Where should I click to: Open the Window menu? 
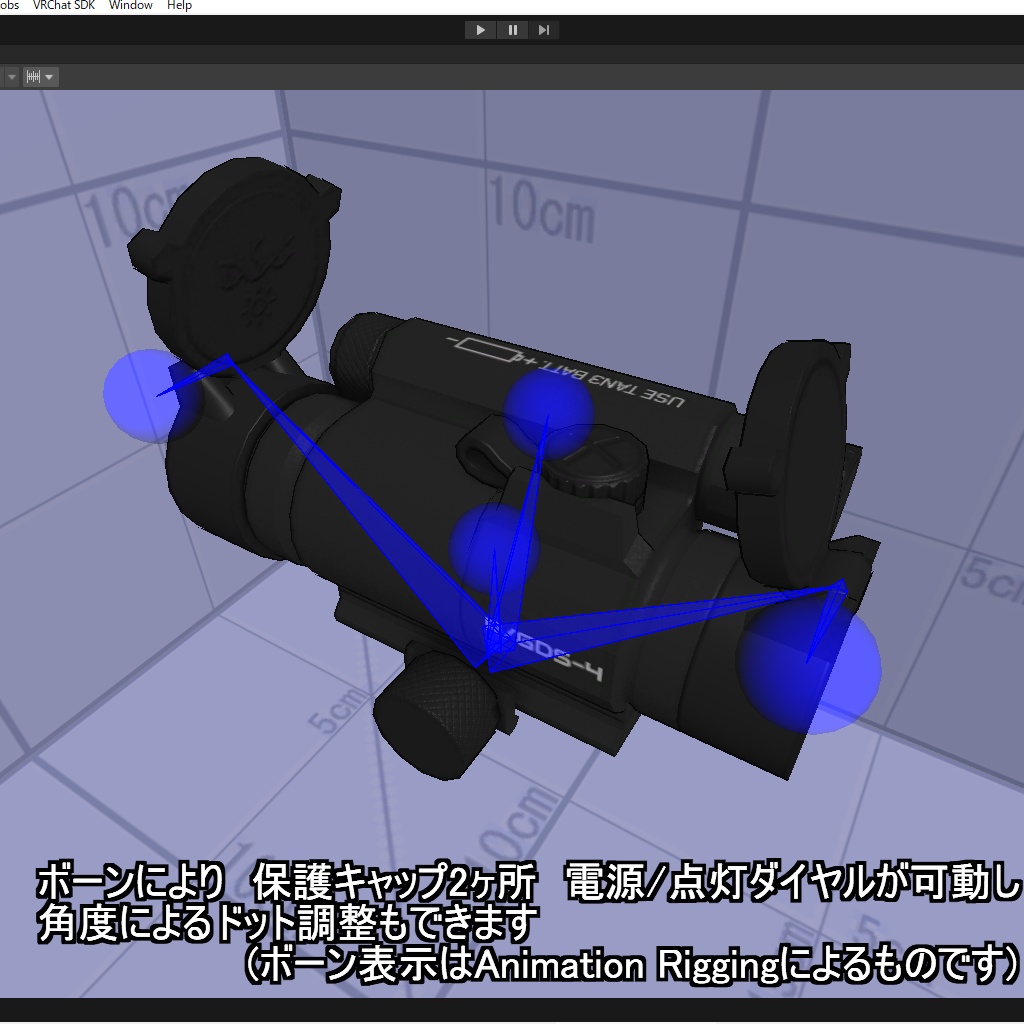point(131,5)
